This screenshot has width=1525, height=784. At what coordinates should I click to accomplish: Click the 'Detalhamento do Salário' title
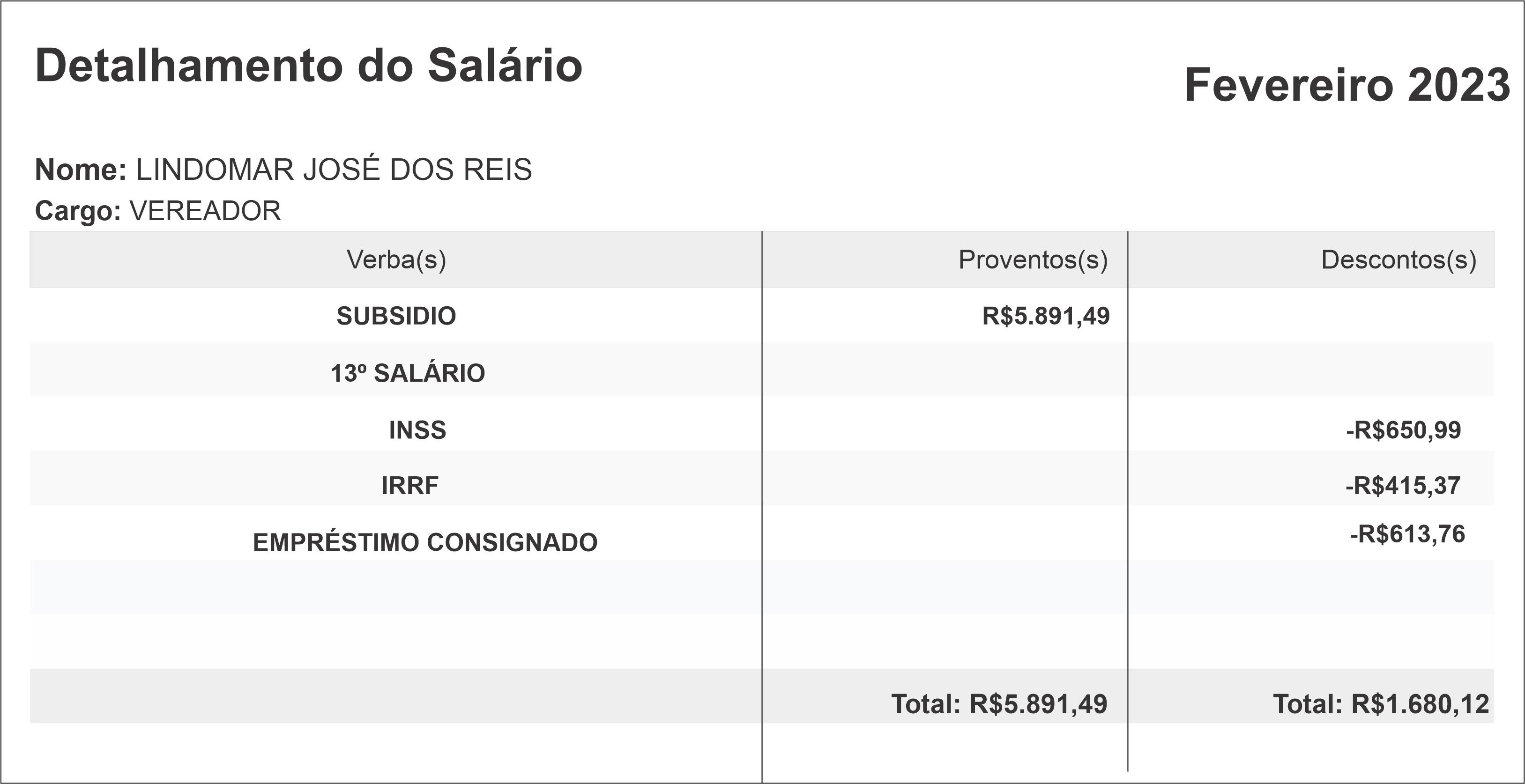point(308,65)
